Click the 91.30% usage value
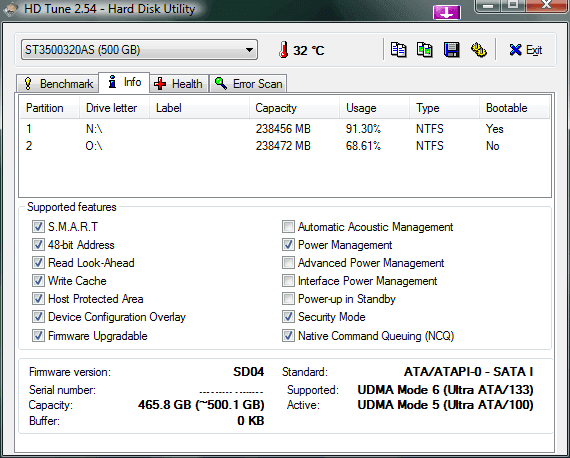The image size is (570, 458). (x=363, y=129)
